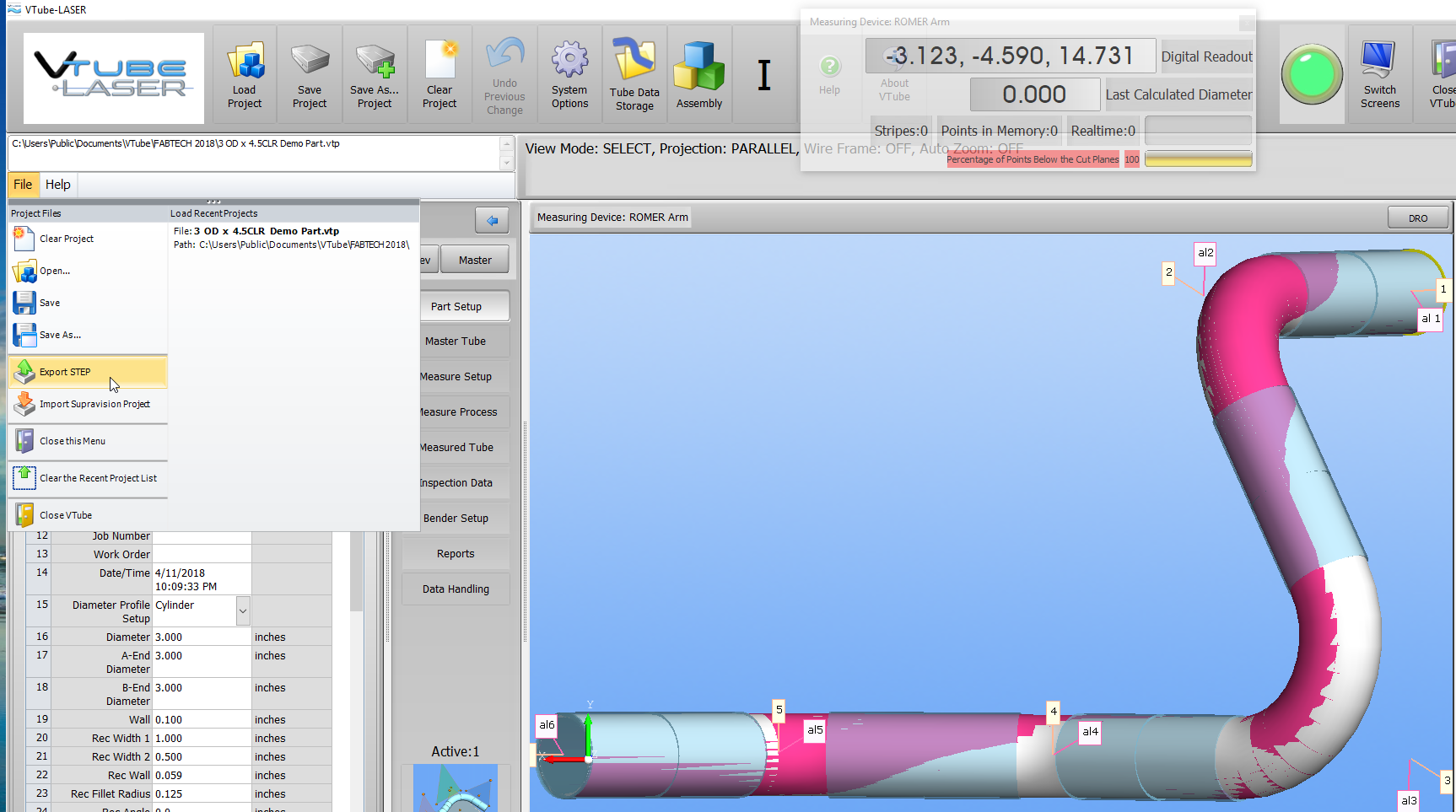Click the Reports button
Screen dimensions: 1456x812
click(x=456, y=554)
